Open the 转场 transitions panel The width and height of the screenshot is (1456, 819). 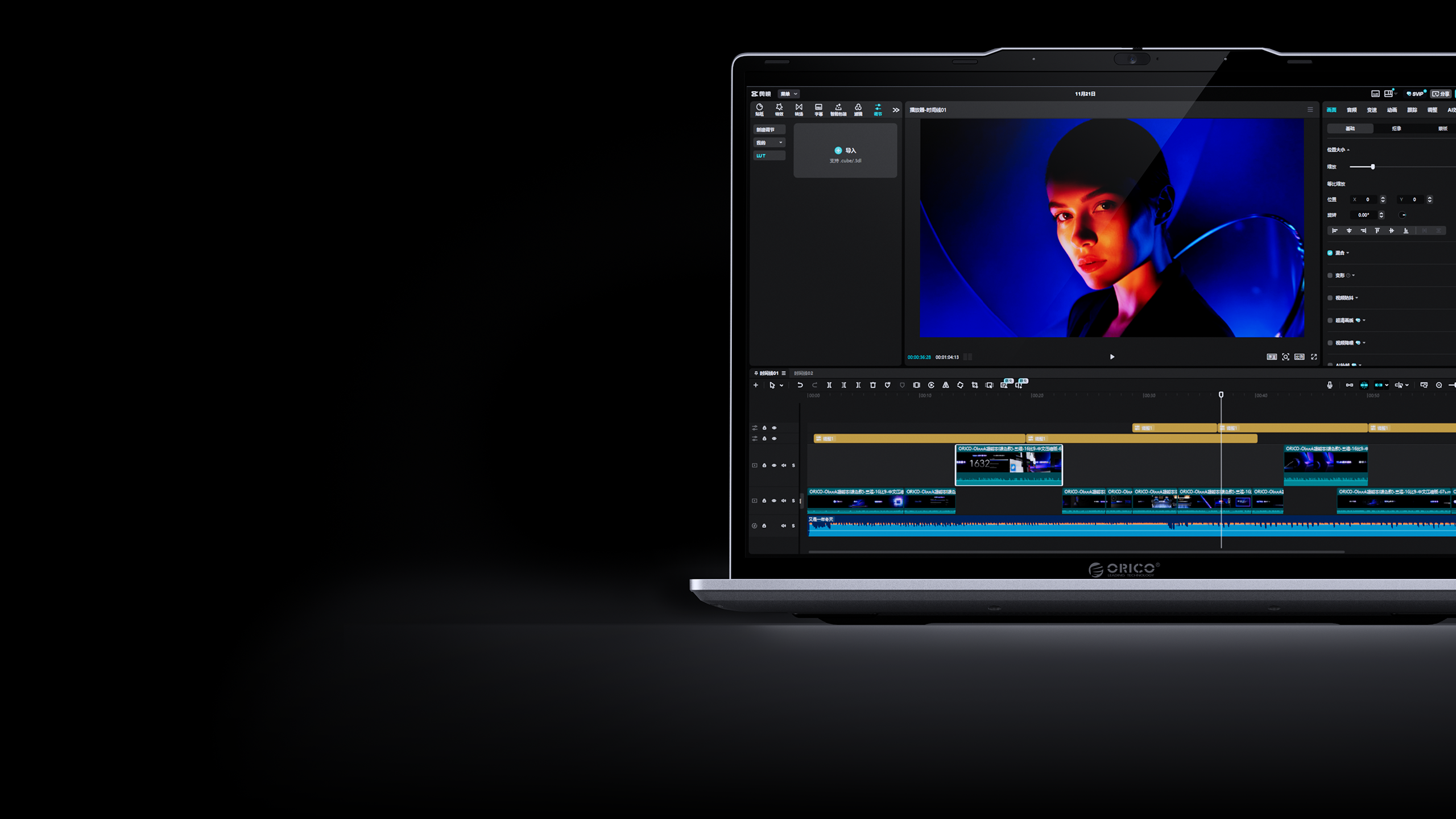tap(799, 109)
